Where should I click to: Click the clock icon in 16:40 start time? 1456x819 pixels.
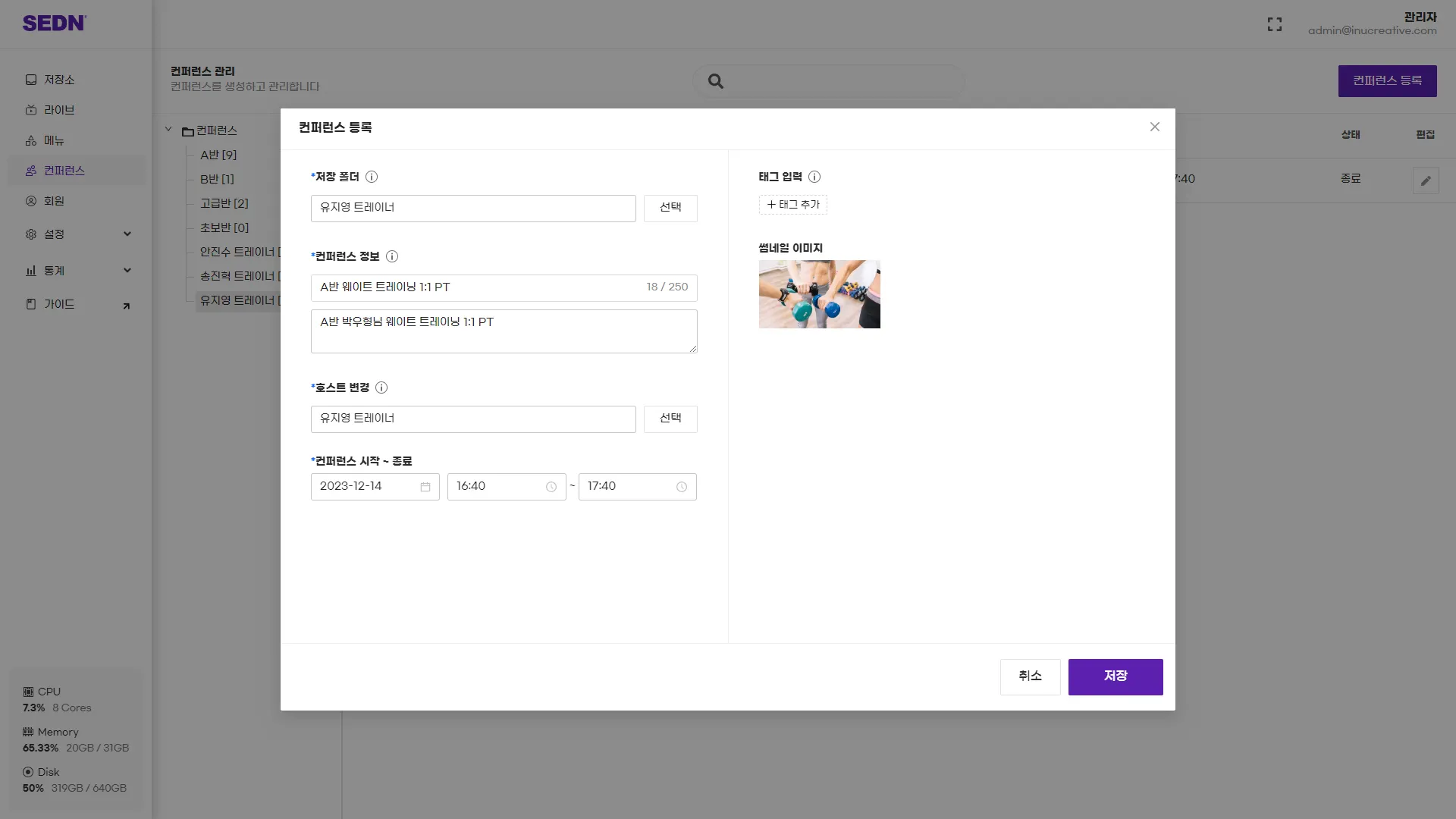point(551,487)
